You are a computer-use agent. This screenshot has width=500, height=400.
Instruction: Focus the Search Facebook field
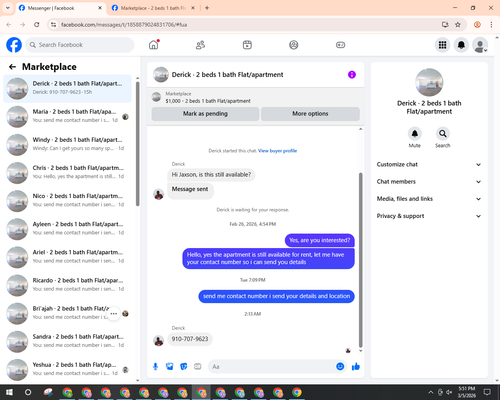[80, 45]
